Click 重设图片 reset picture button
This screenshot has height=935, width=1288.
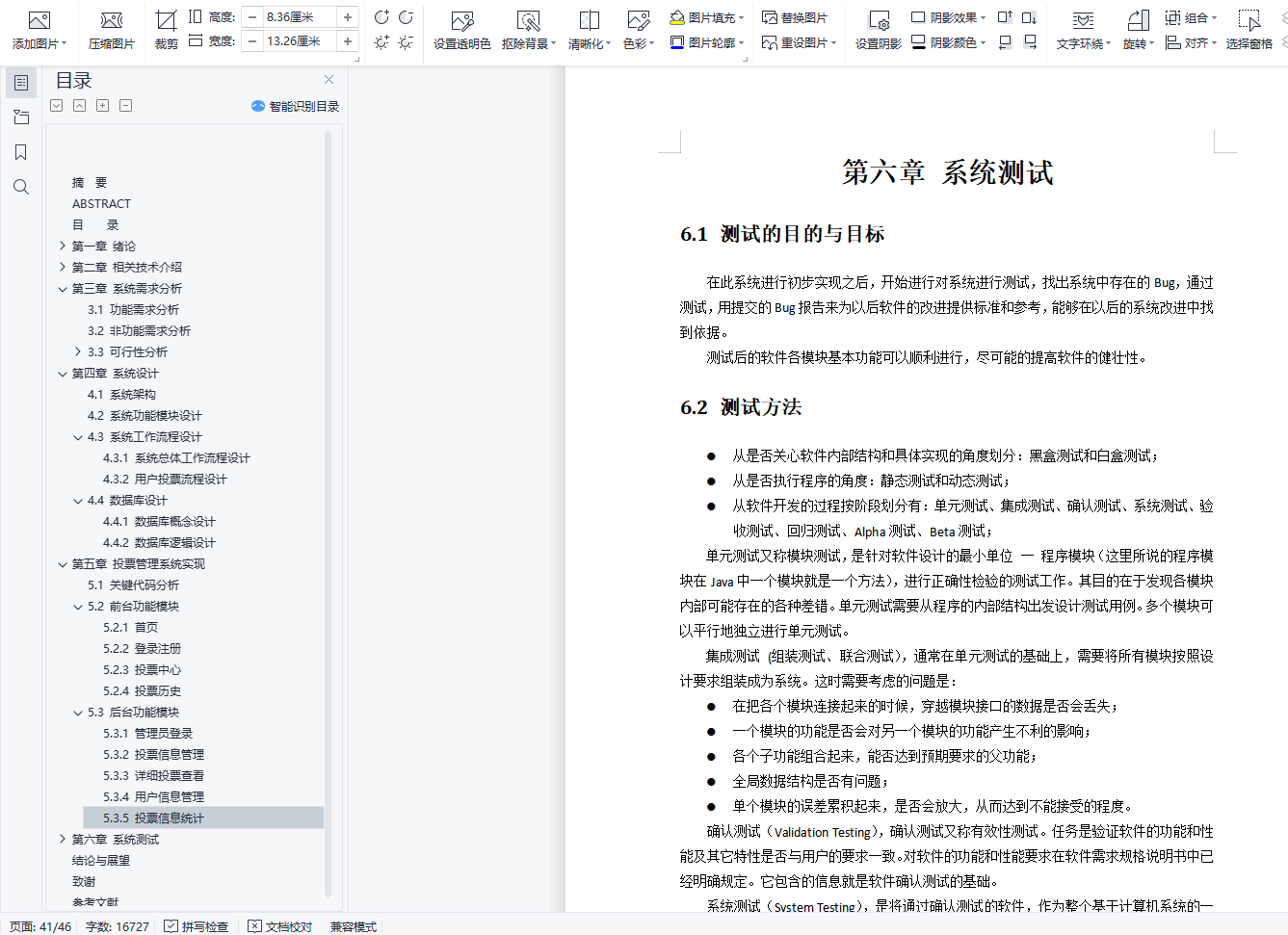coord(799,42)
